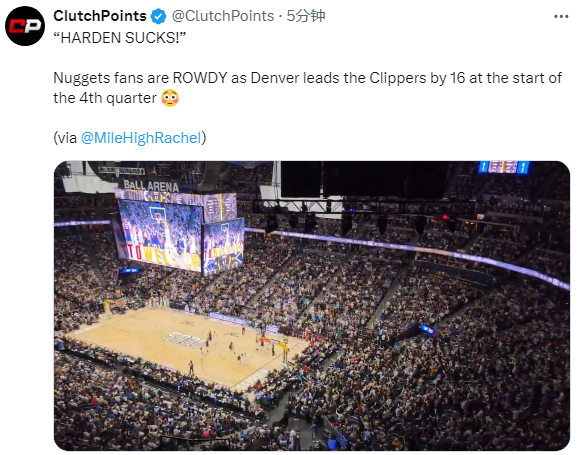Click the basketball court in the video
Screen dimensions: 581x455
(187, 345)
